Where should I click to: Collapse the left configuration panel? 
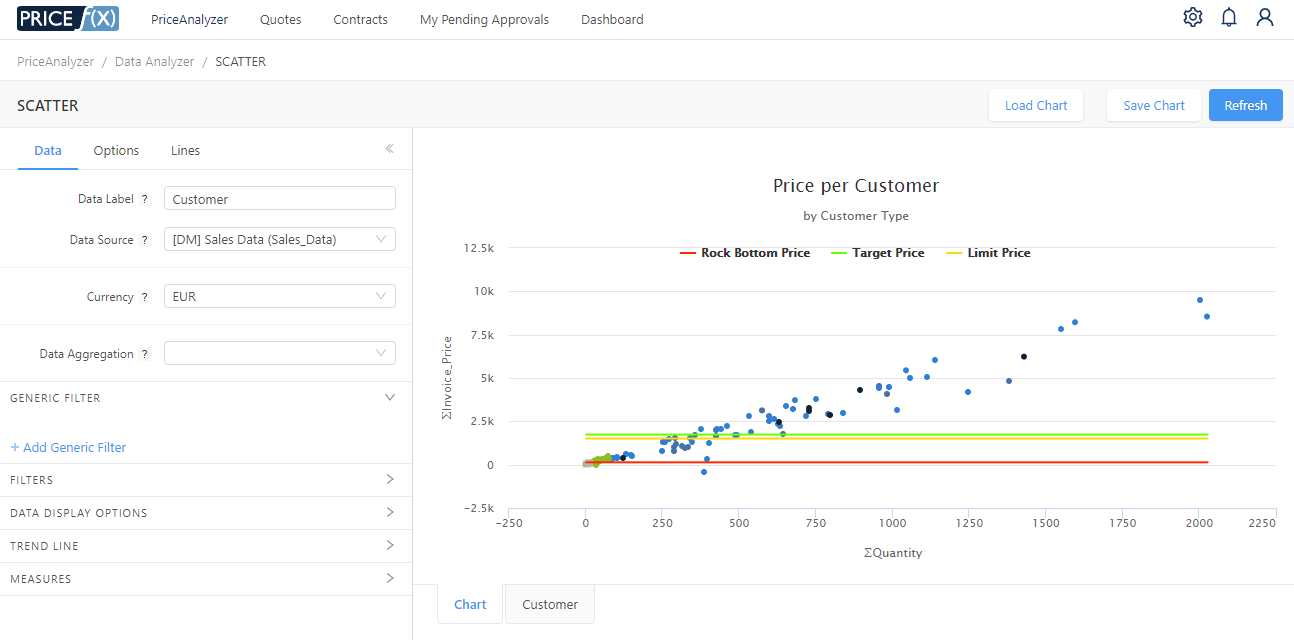[x=389, y=149]
